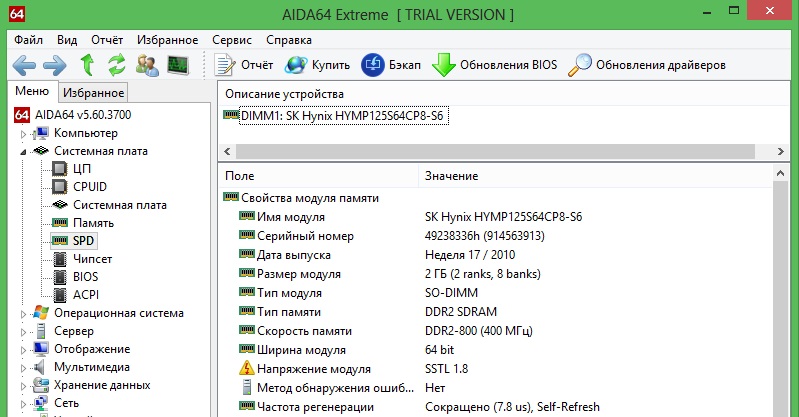
Task: Go back with the blue left arrow
Action: point(24,65)
